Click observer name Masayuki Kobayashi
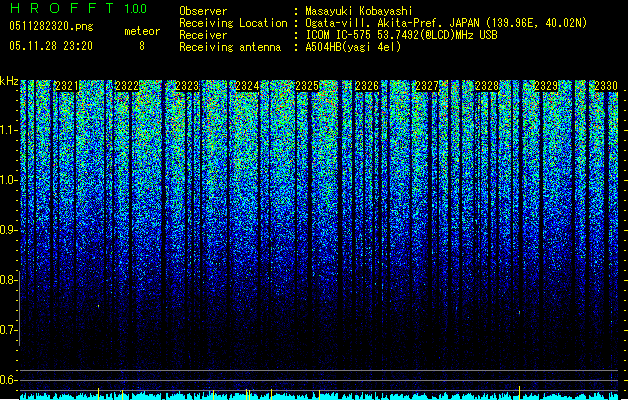629x400 pixels. 359,11
